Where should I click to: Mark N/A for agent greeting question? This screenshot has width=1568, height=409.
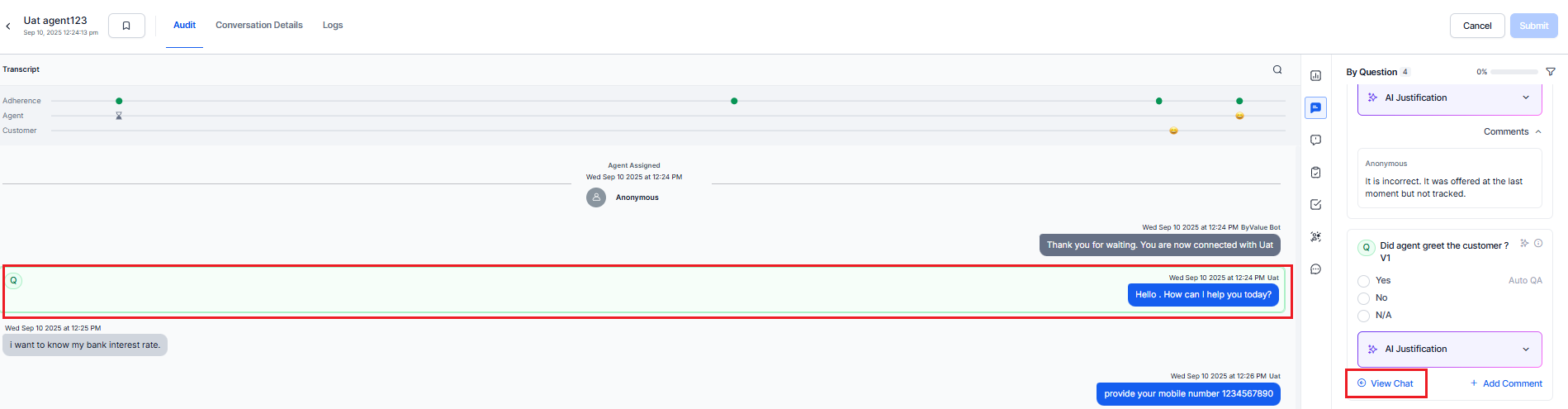pos(1364,316)
